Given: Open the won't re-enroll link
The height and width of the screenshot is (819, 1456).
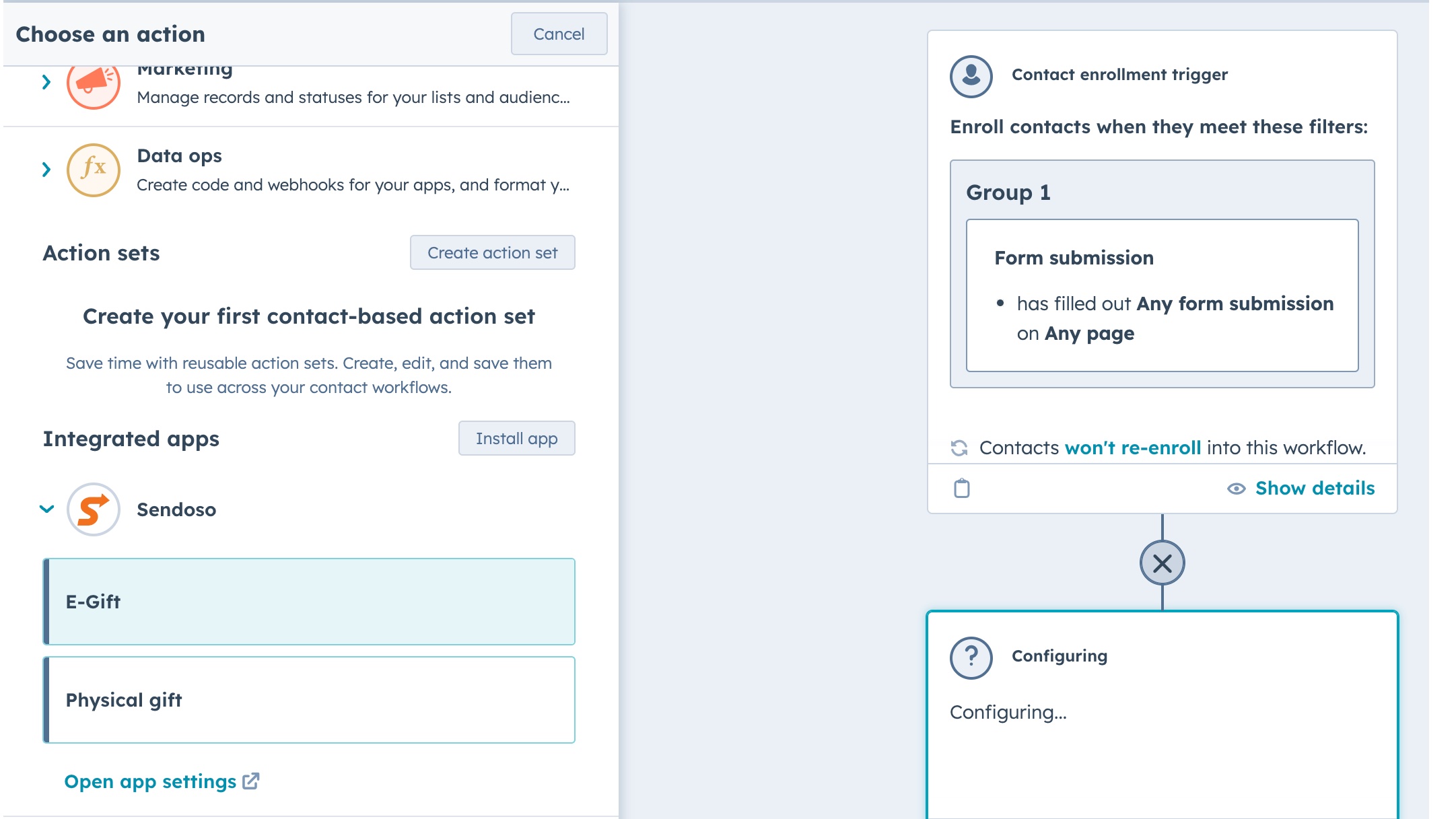Looking at the screenshot, I should point(1132,448).
